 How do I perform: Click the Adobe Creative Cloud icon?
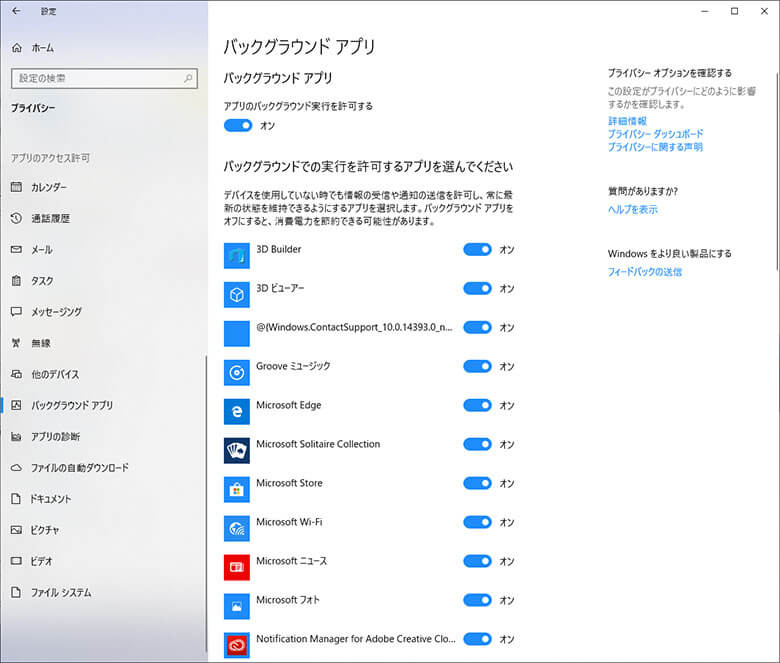pyautogui.click(x=237, y=645)
